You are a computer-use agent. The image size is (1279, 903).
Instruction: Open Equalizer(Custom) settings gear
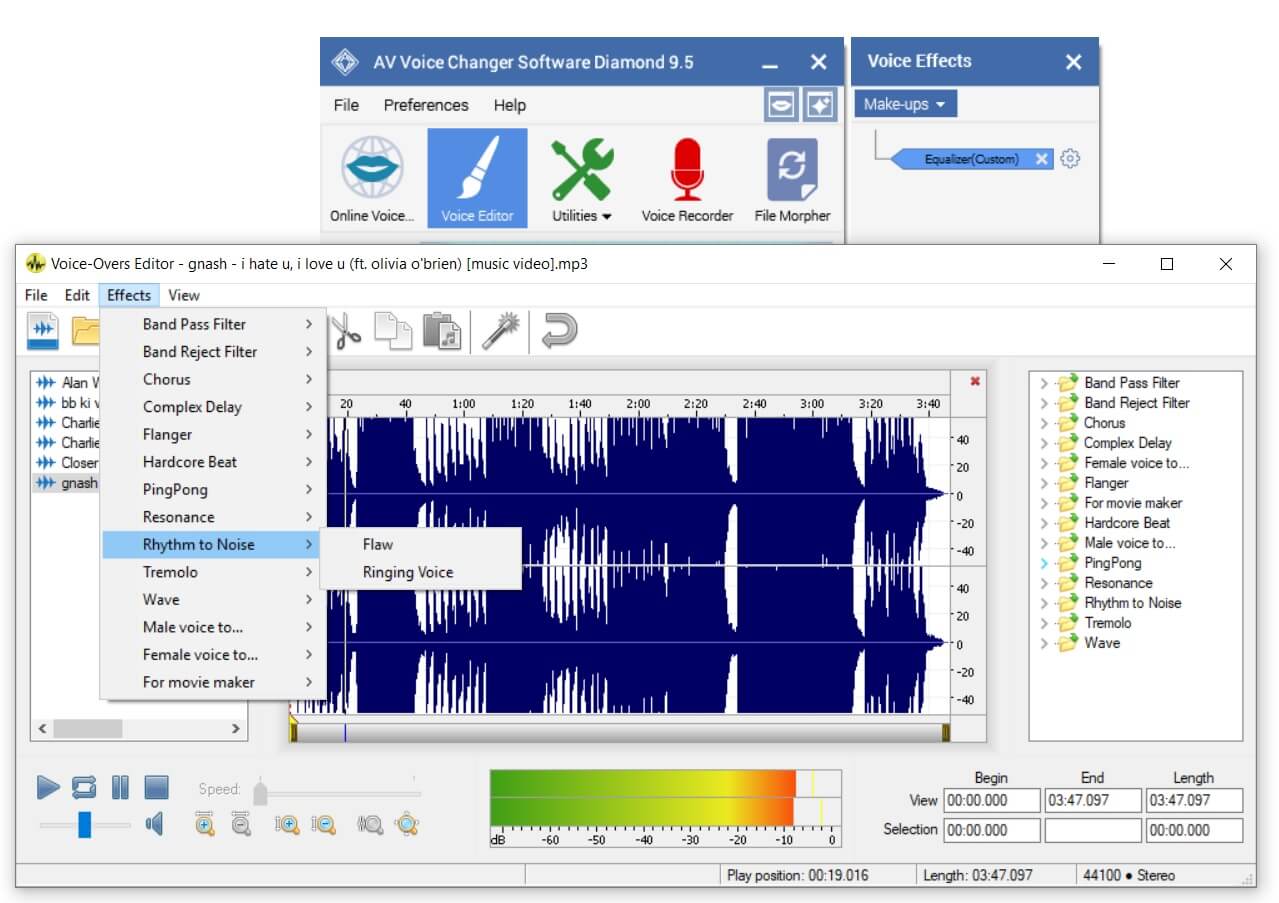click(x=1069, y=158)
